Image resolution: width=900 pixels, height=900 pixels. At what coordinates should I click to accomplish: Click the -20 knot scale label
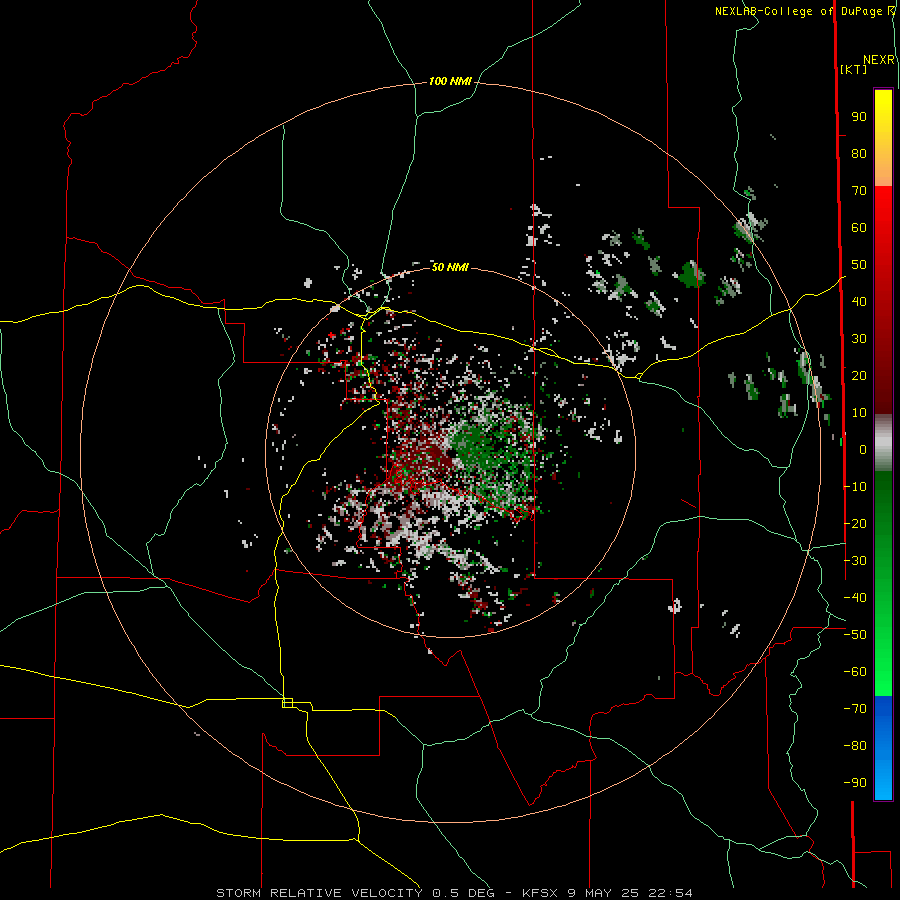855,524
